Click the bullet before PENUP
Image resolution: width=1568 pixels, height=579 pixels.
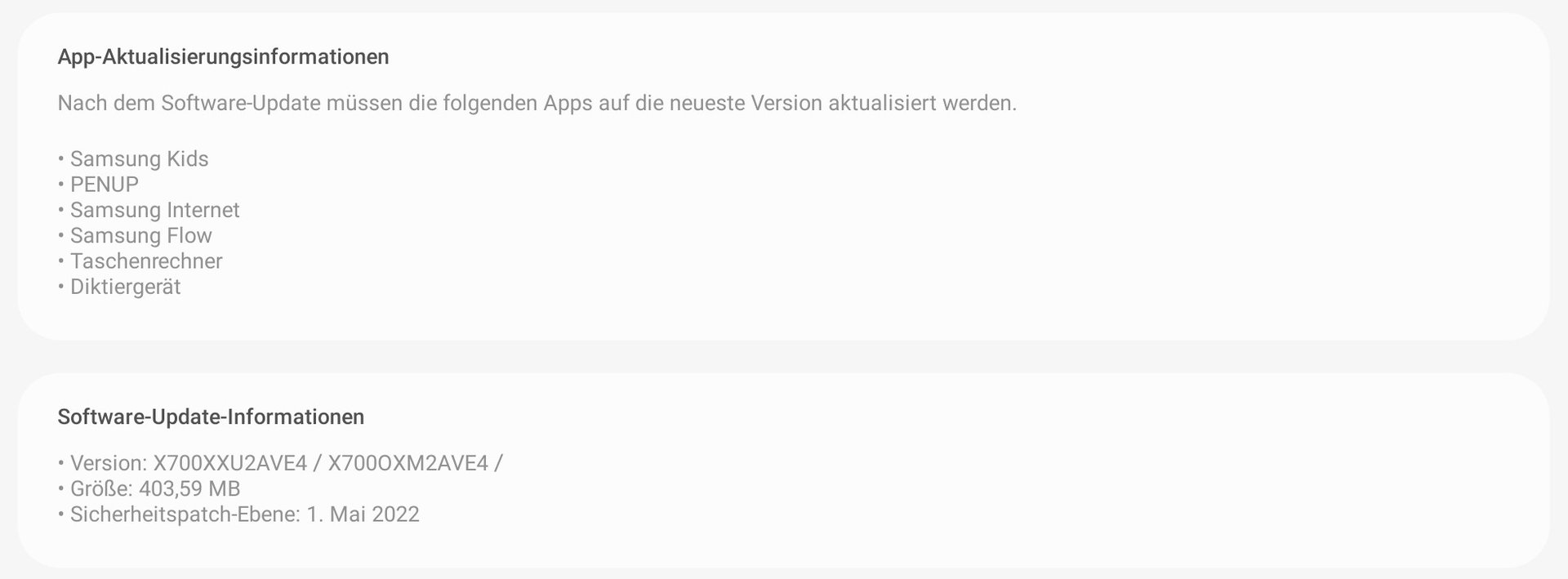(61, 185)
